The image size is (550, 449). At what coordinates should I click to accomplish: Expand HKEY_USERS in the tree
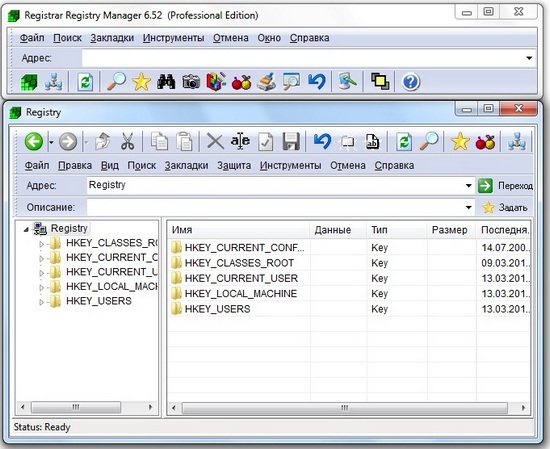[x=41, y=302]
